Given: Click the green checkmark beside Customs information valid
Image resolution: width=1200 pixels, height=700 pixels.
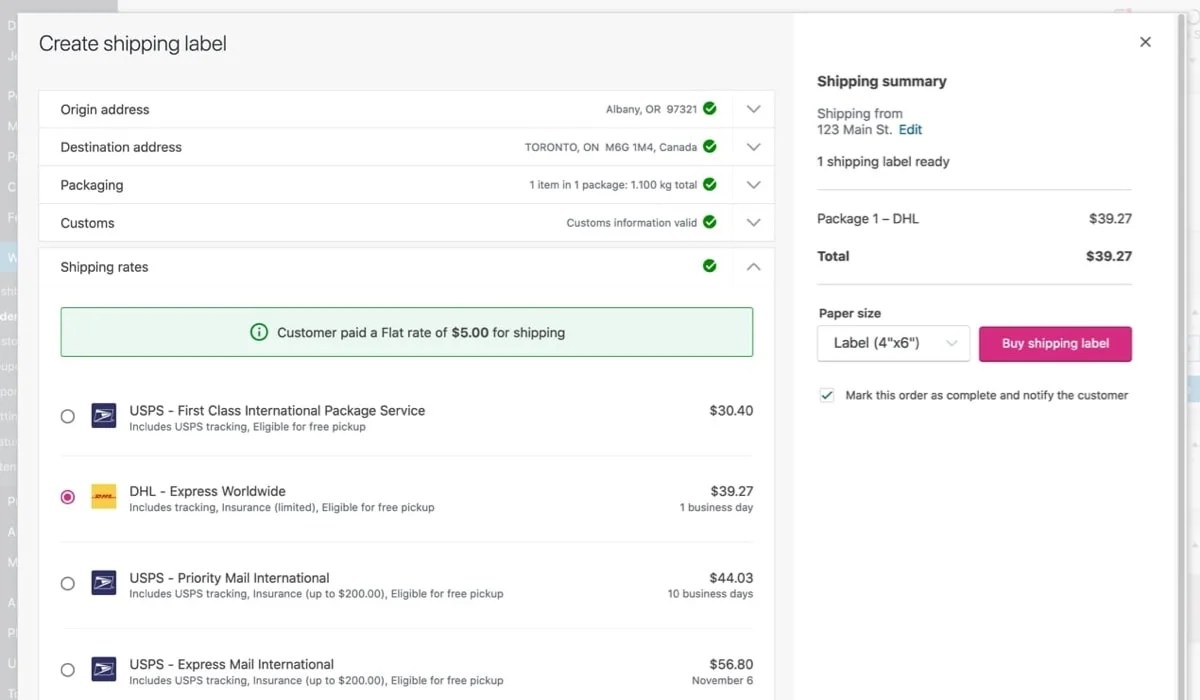Looking at the screenshot, I should click(709, 222).
